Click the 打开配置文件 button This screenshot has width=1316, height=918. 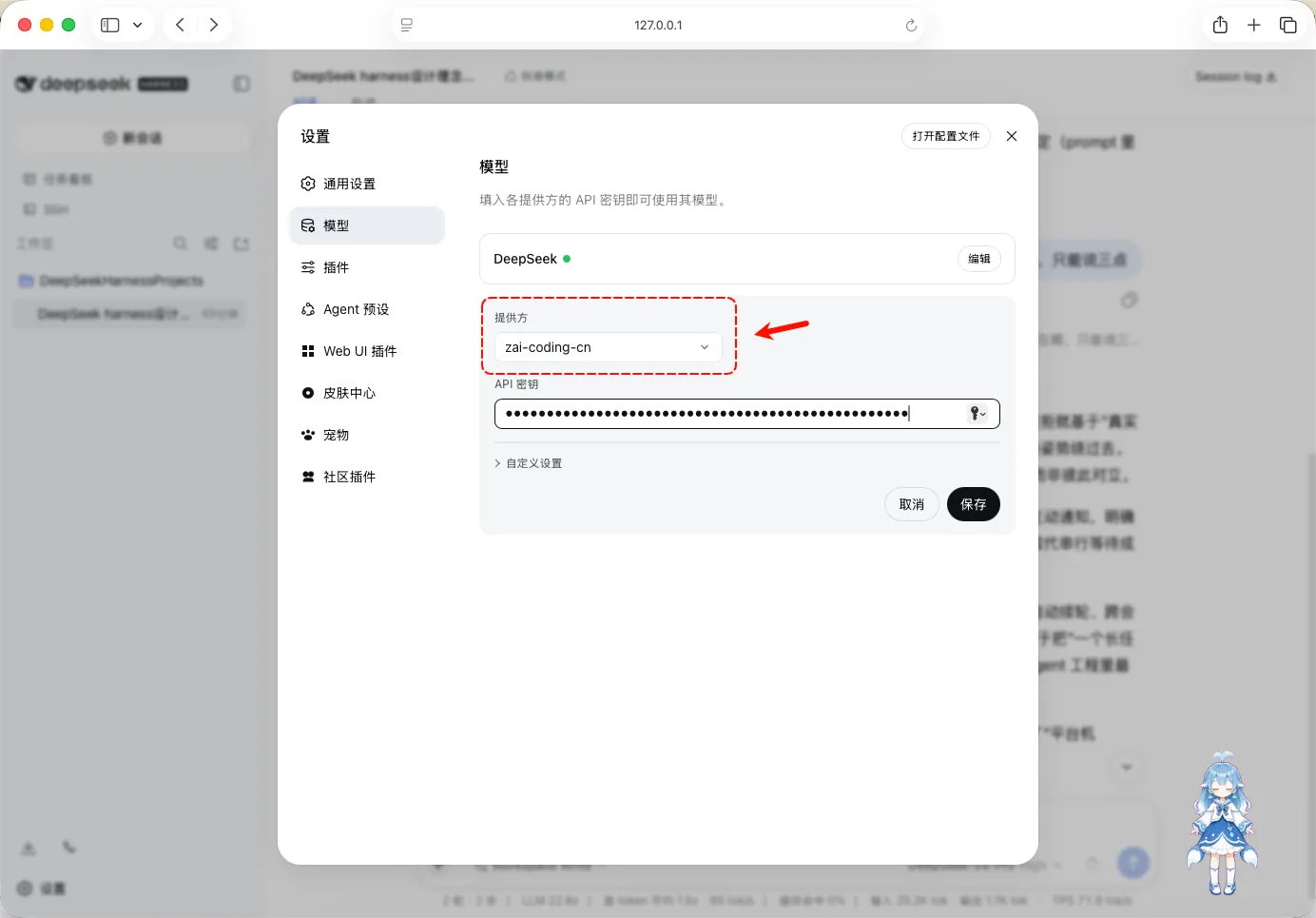pyautogui.click(x=946, y=136)
